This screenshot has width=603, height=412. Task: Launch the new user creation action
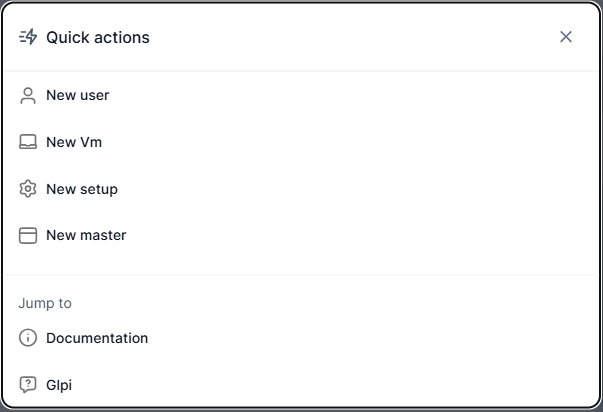coord(301,95)
